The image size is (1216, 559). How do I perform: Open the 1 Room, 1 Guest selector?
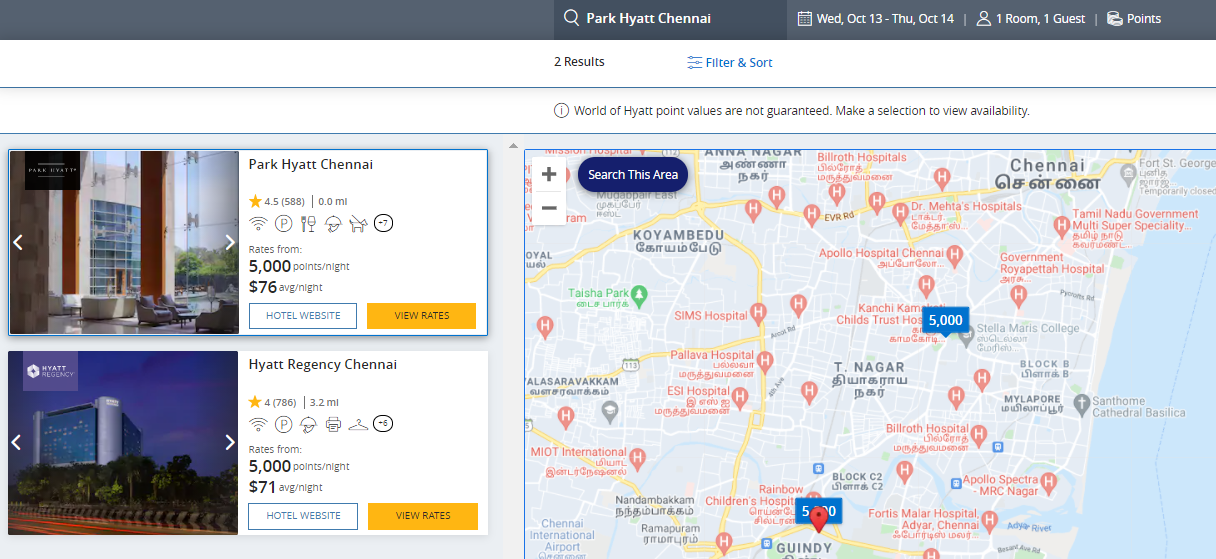[x=1031, y=18]
